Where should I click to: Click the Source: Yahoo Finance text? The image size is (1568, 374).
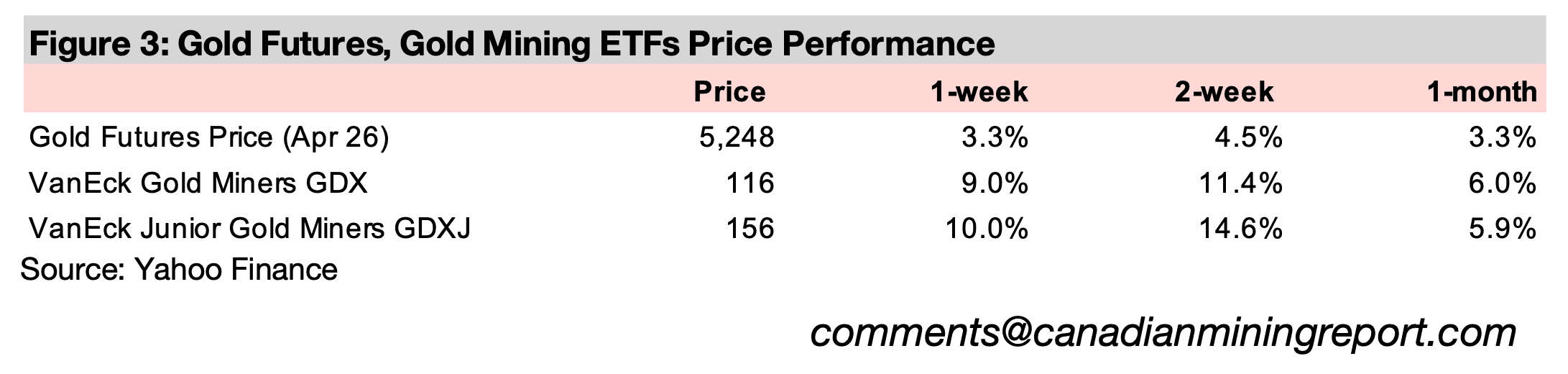click(x=179, y=270)
